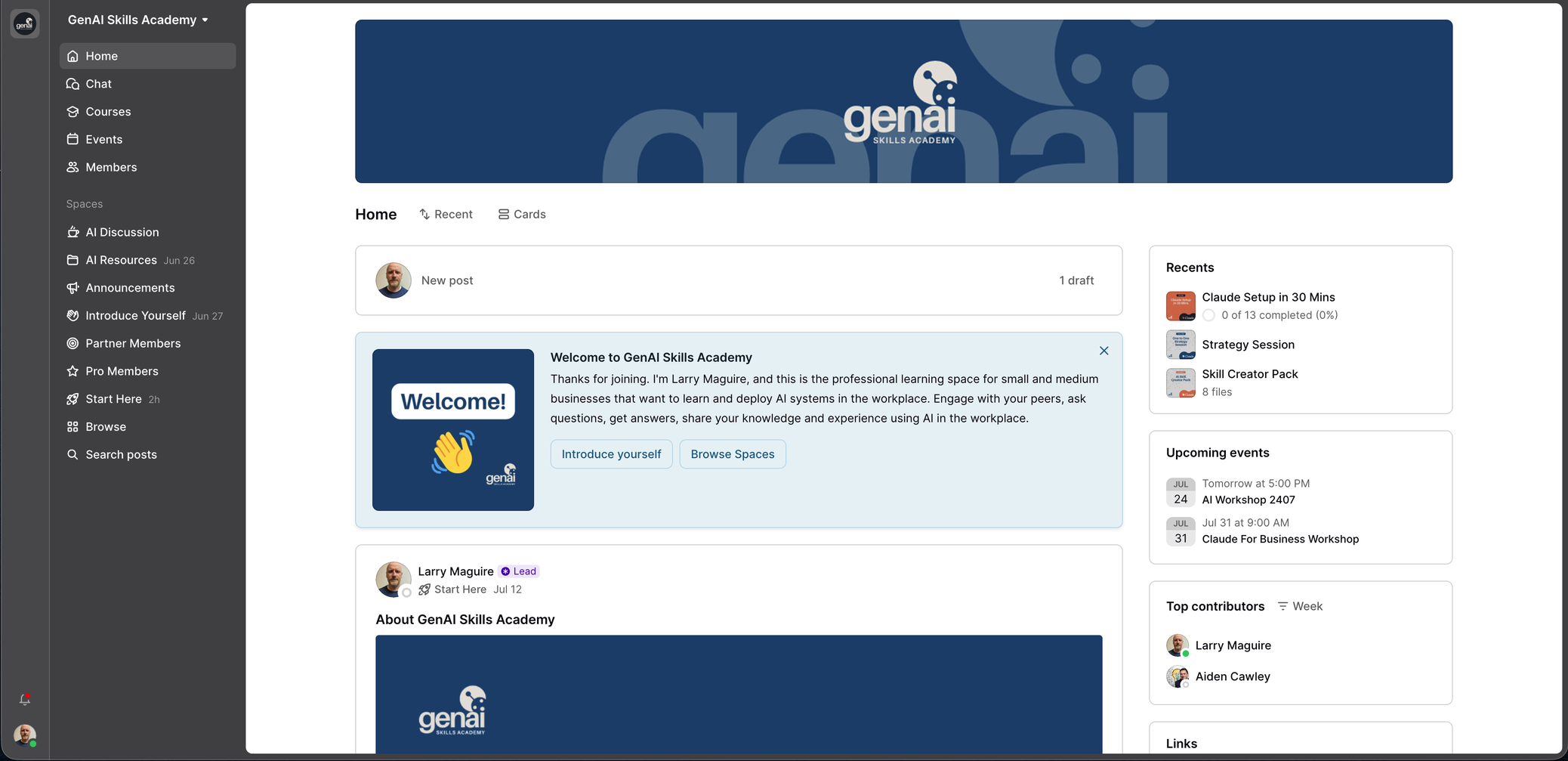This screenshot has height=761, width=1568.
Task: Click the Members people icon
Action: 73,167
